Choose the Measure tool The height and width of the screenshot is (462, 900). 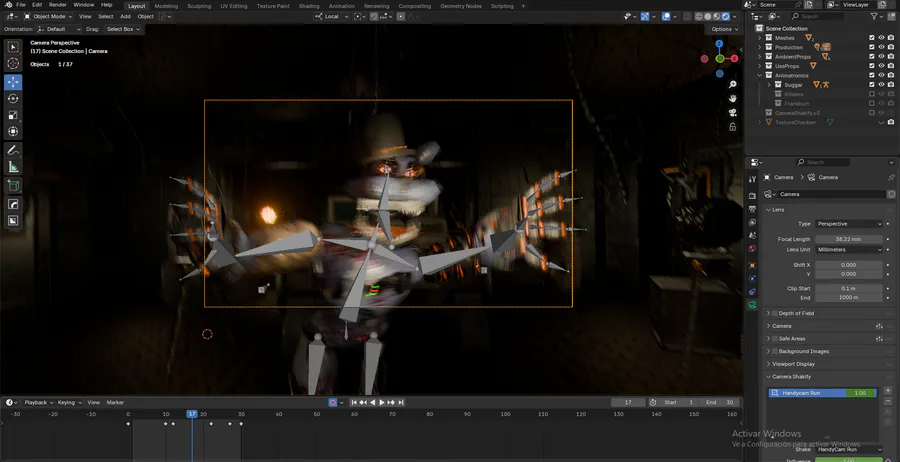pyautogui.click(x=13, y=167)
